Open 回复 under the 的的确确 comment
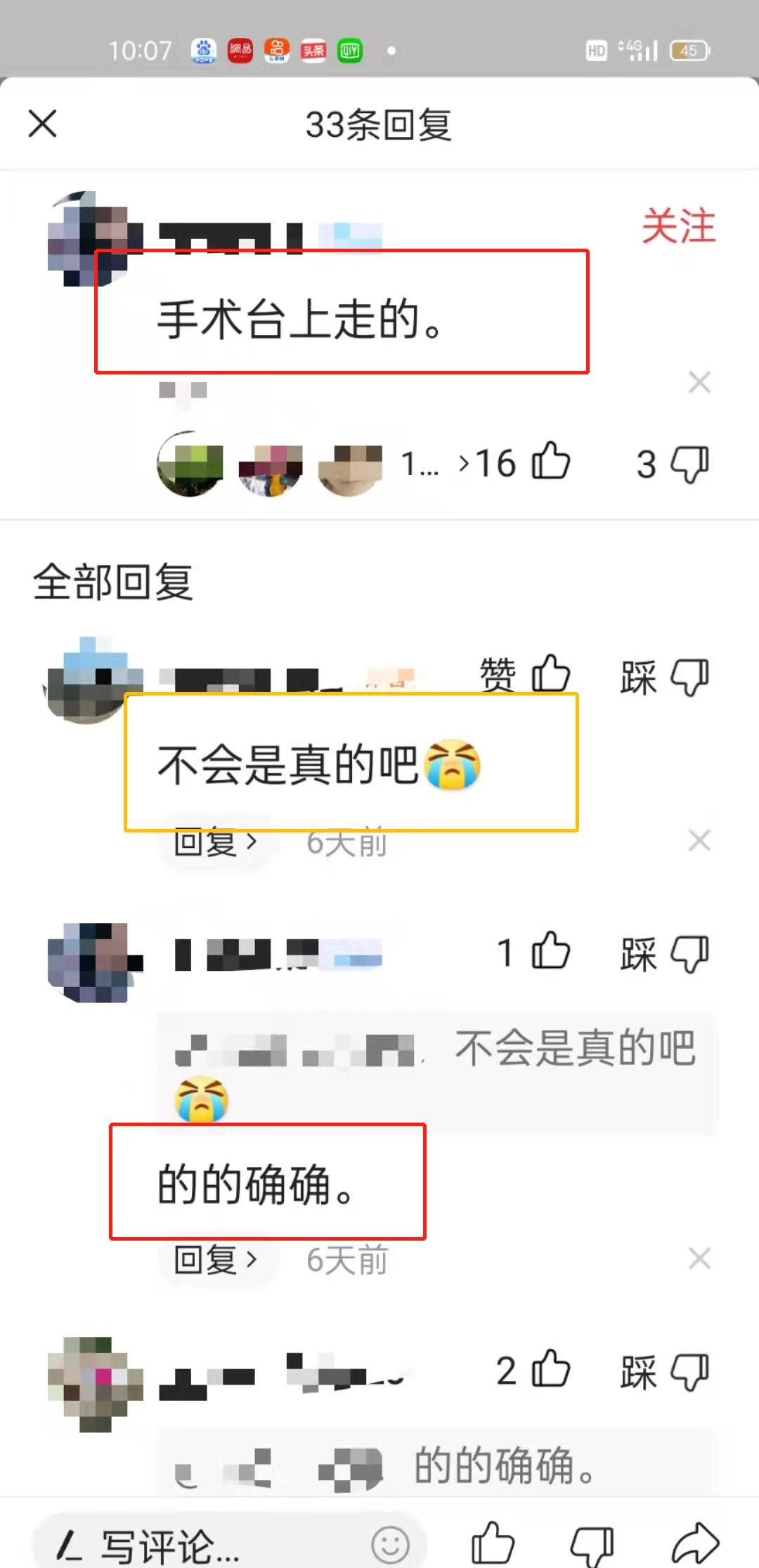This screenshot has height=1568, width=759. tap(215, 1260)
